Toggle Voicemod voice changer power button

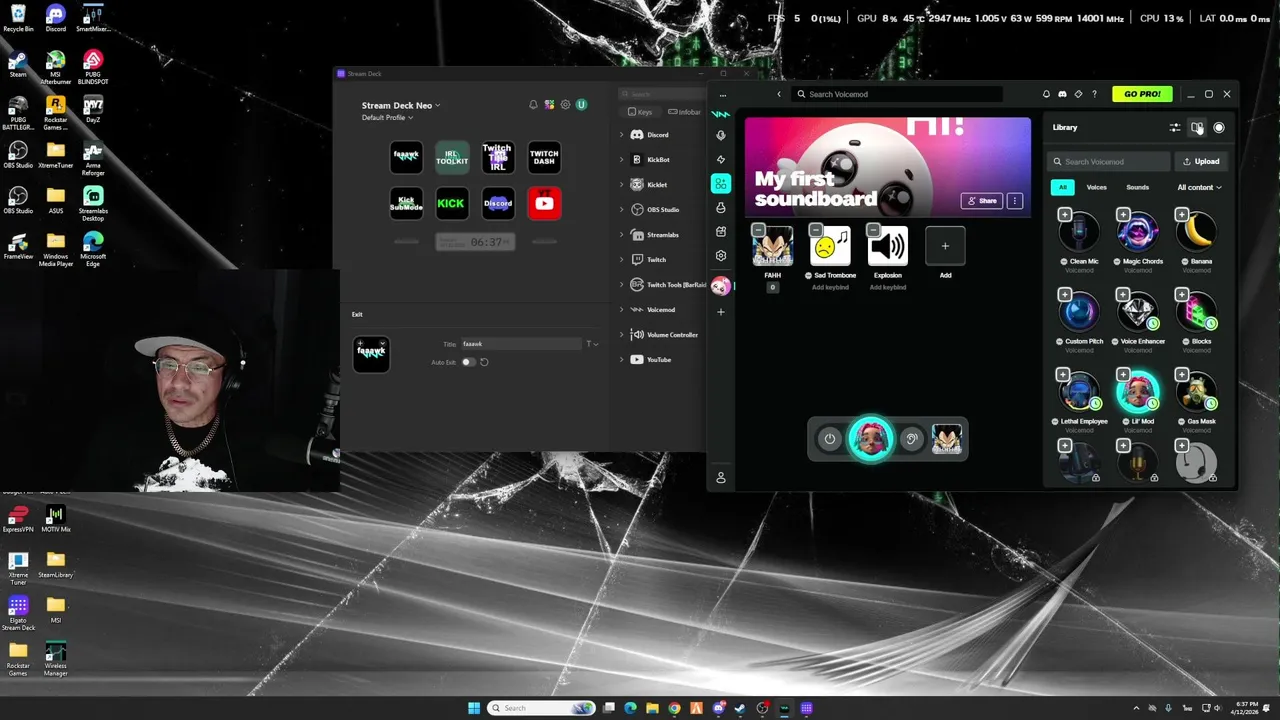click(x=829, y=439)
